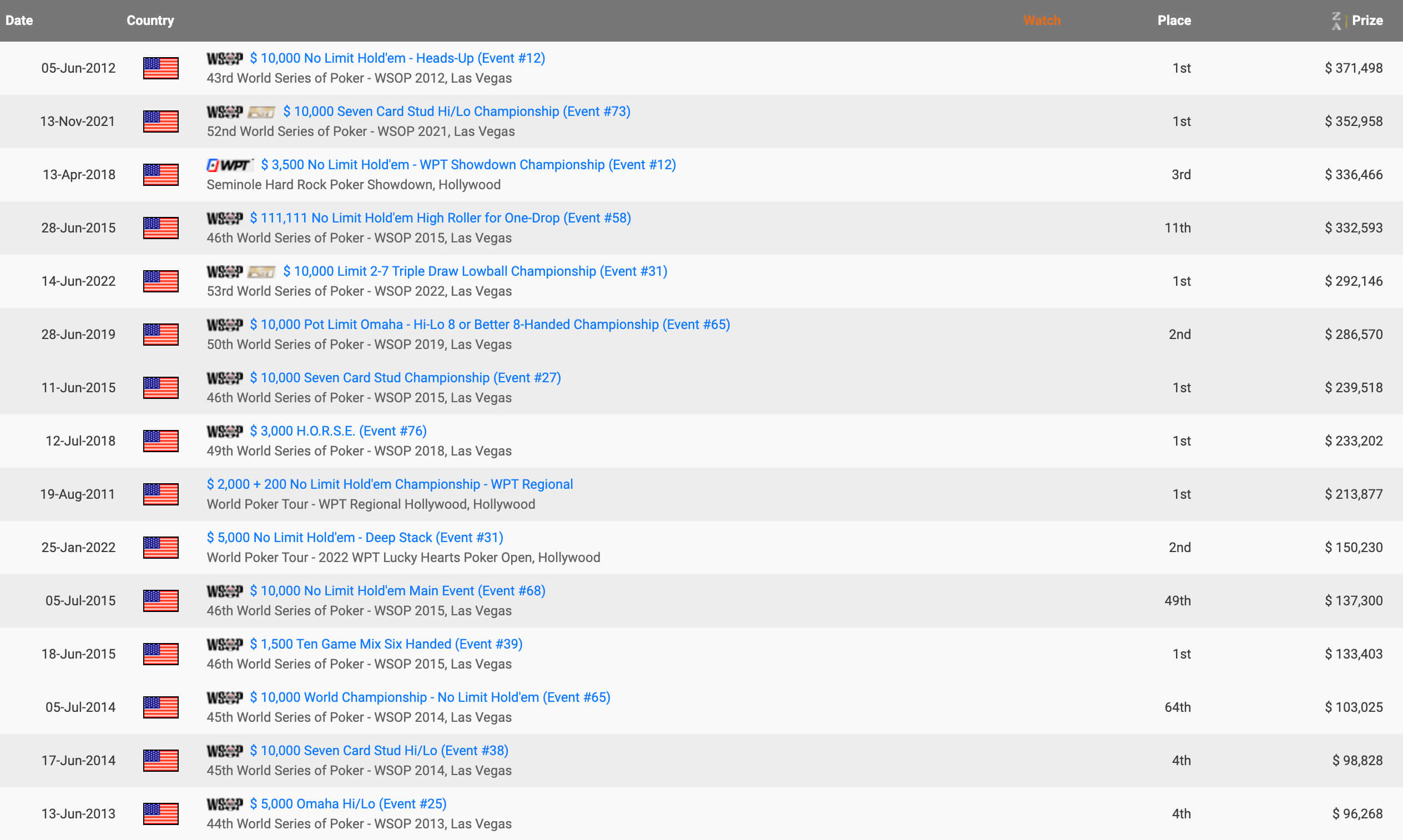Click the Z-A sort icon beside Prize

1336,21
